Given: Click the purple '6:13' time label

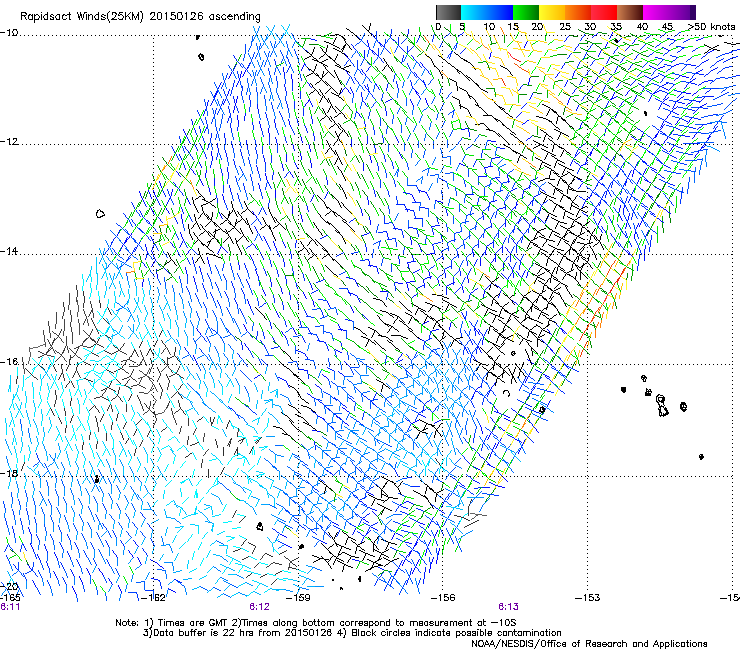Looking at the screenshot, I should [508, 607].
